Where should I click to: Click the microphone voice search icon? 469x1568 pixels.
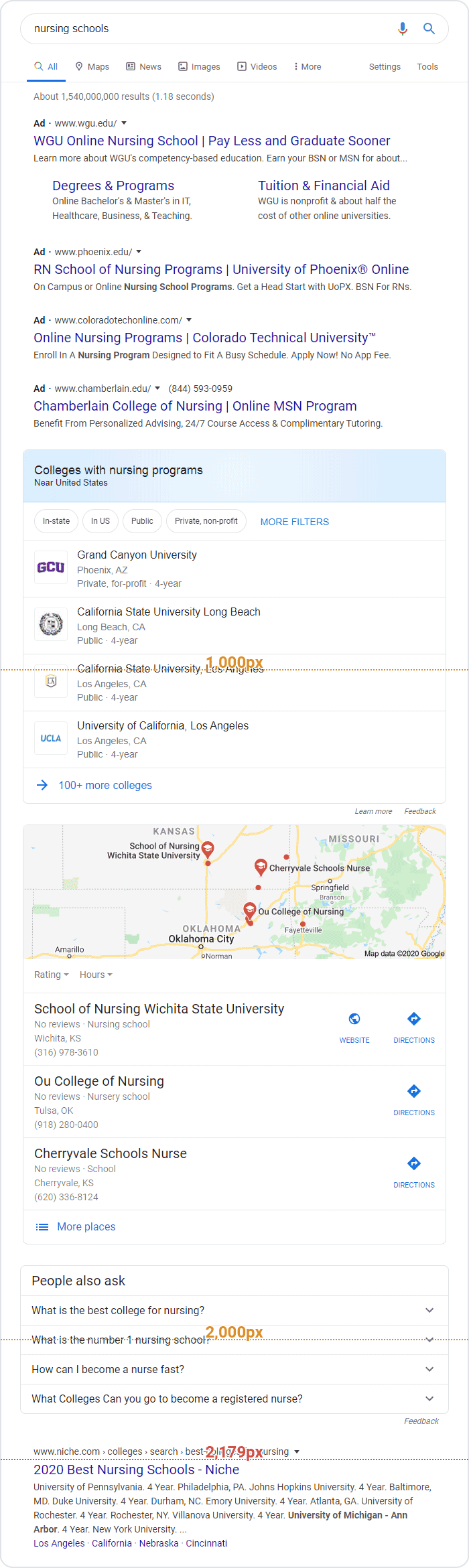[x=403, y=29]
